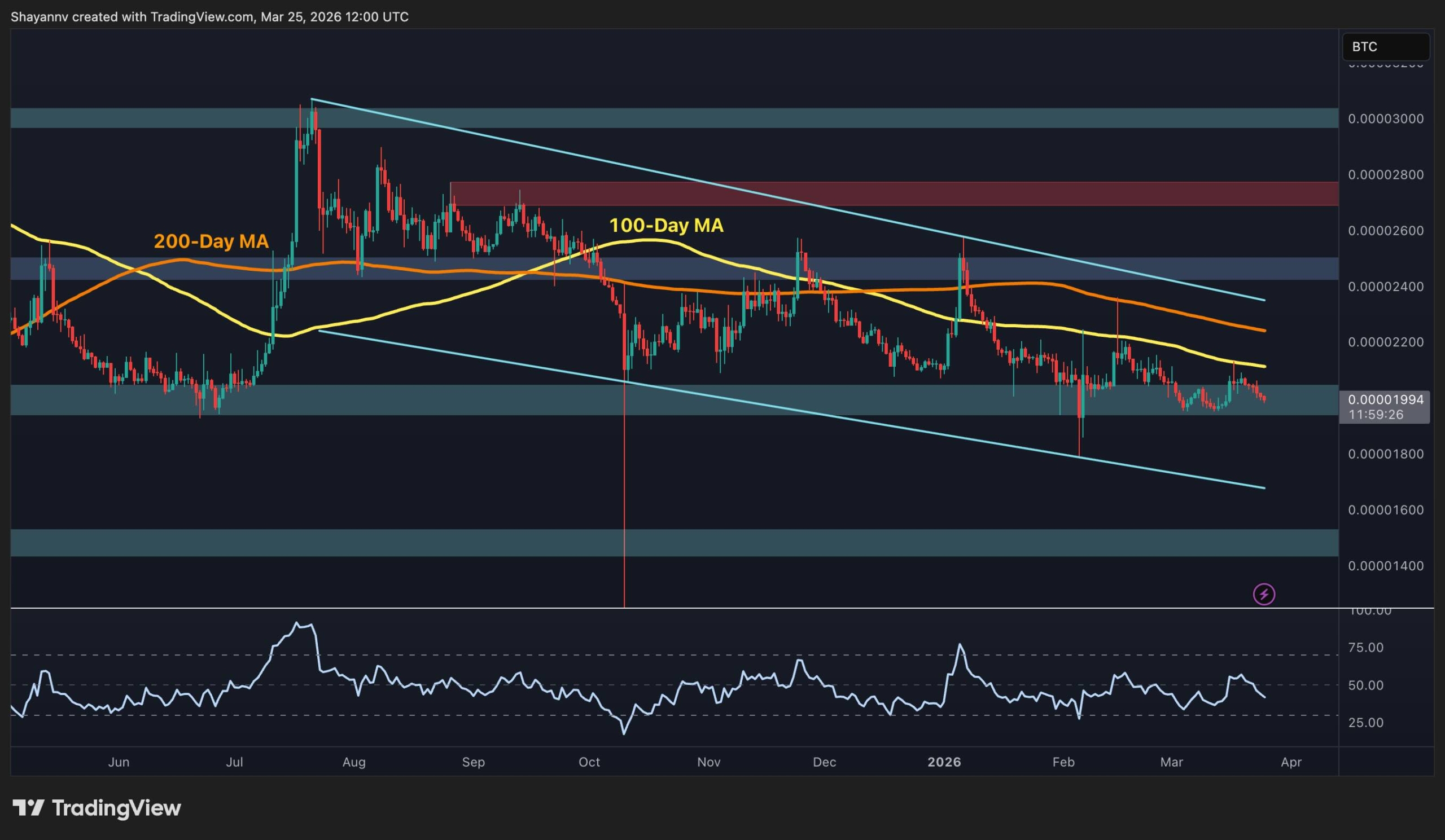Click the Jul label on the time axis
Image resolution: width=1445 pixels, height=840 pixels.
click(234, 762)
